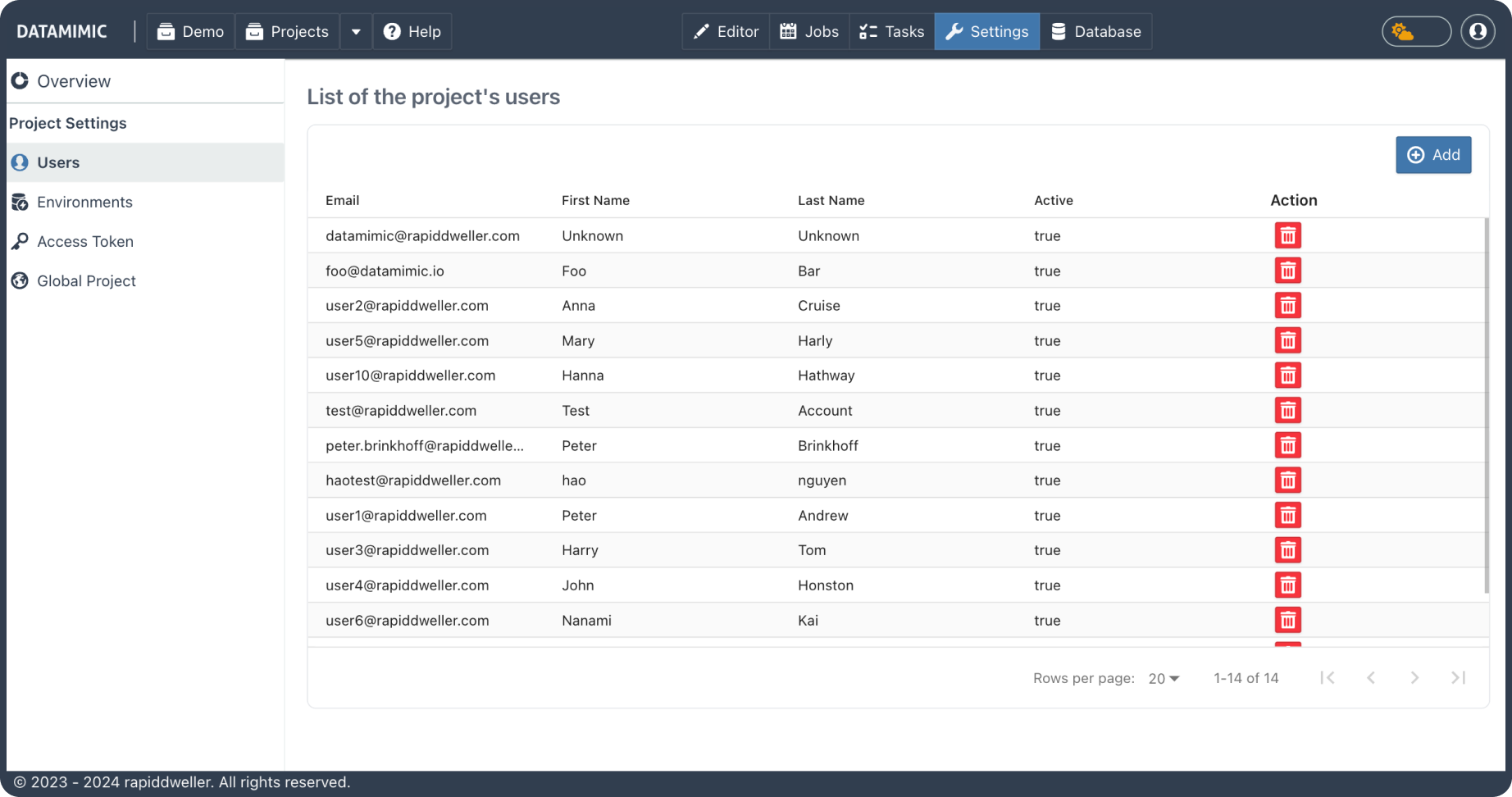The height and width of the screenshot is (797, 1512).
Task: Open the Demo project menu
Action: click(x=191, y=32)
